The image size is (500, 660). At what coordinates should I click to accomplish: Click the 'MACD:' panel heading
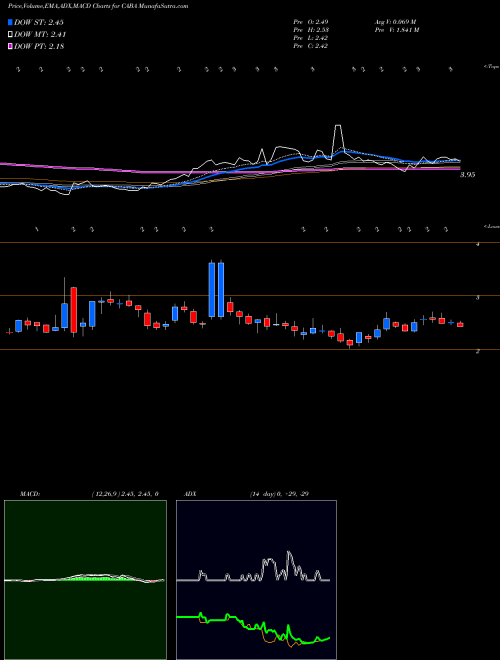coord(29,494)
